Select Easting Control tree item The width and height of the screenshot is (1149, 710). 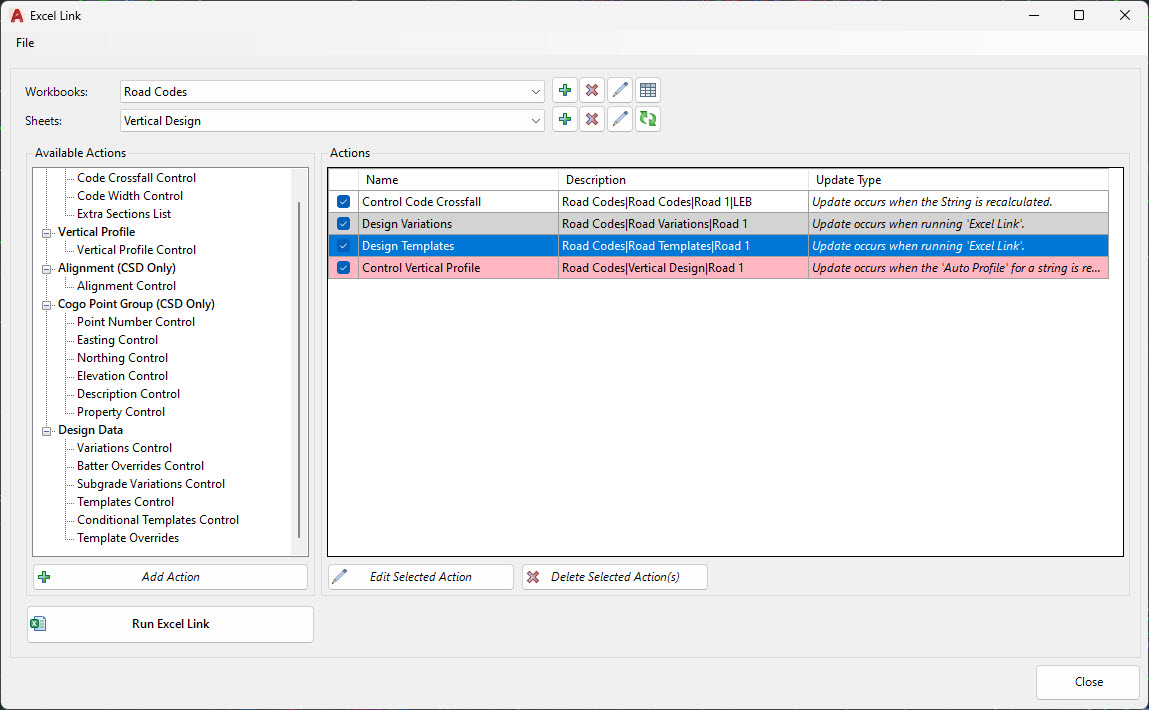click(x=117, y=340)
